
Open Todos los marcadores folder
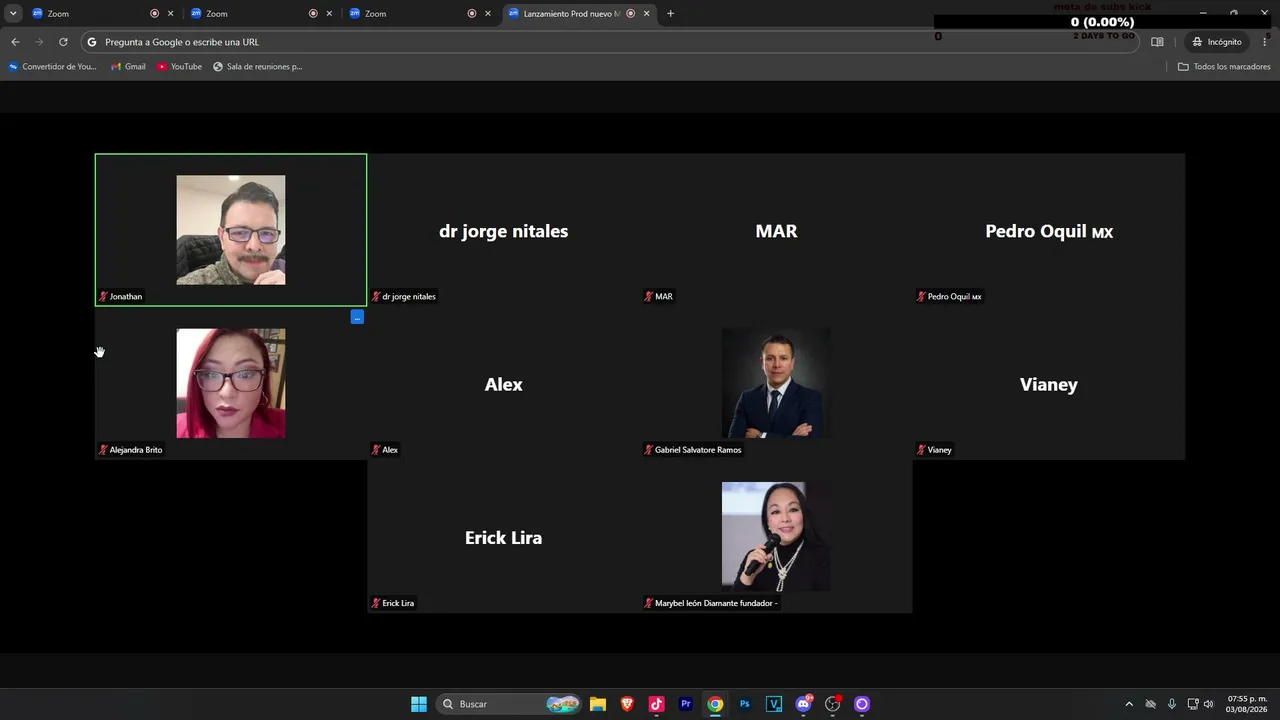(1224, 67)
